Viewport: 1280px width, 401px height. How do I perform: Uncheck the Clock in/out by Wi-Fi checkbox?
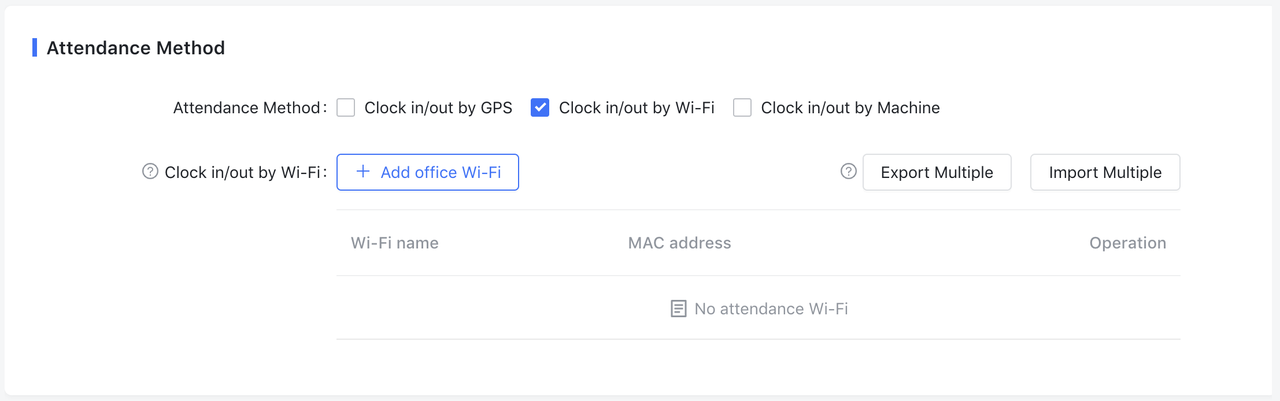[540, 108]
